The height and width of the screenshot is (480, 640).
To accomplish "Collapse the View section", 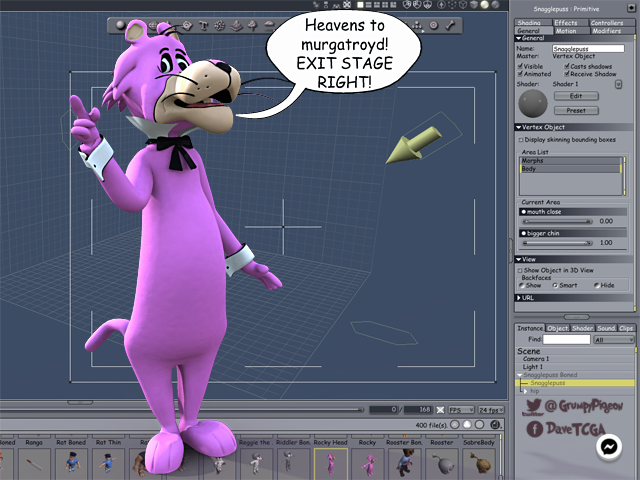I will 518,259.
